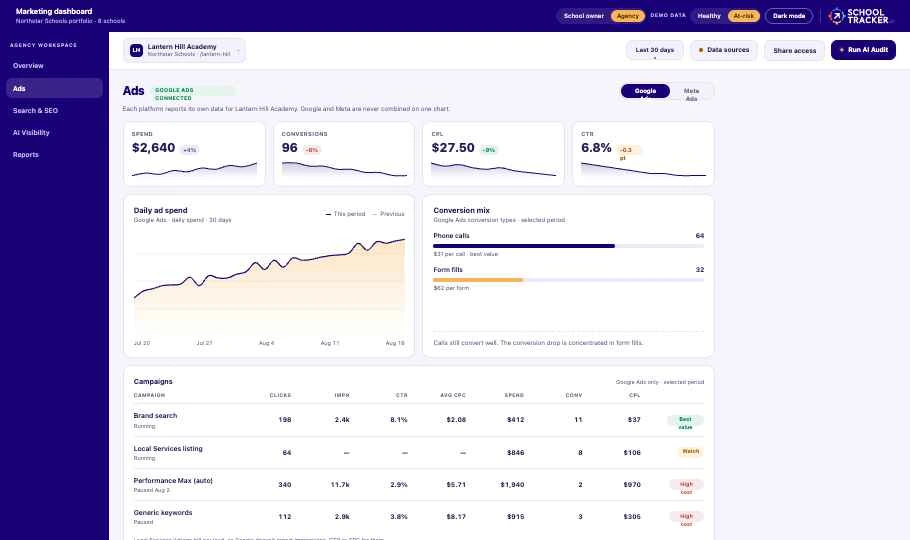The height and width of the screenshot is (540, 910).
Task: Click the 11.7k impressions value
Action: (x=340, y=485)
